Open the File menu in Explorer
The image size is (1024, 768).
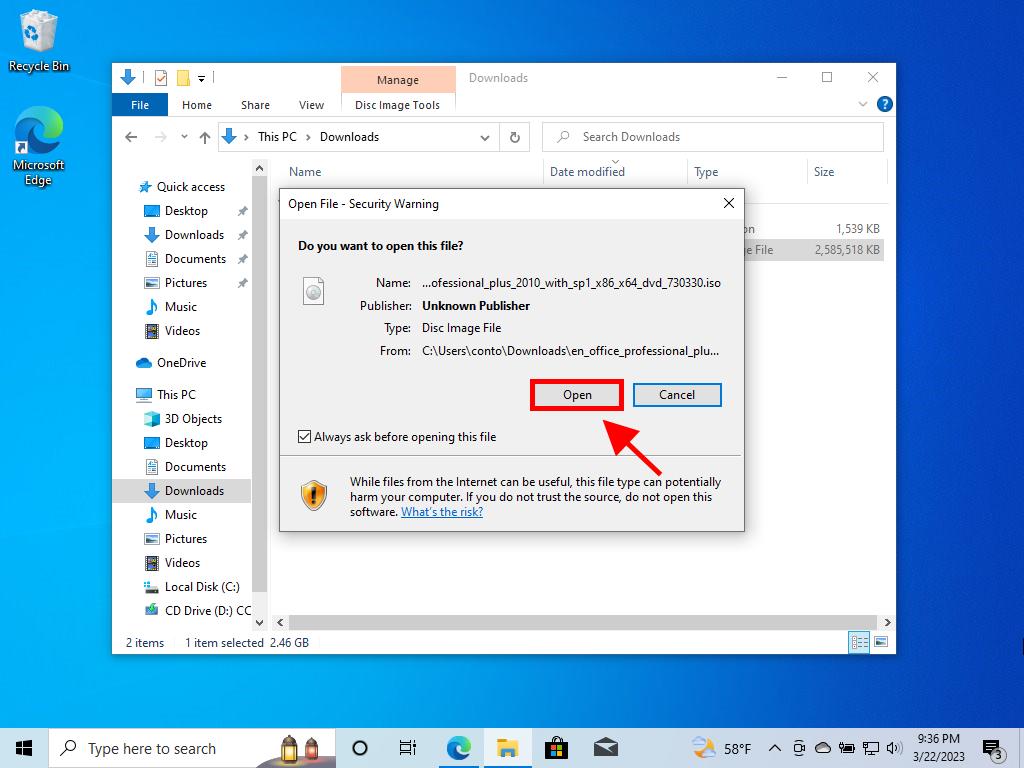click(x=140, y=105)
